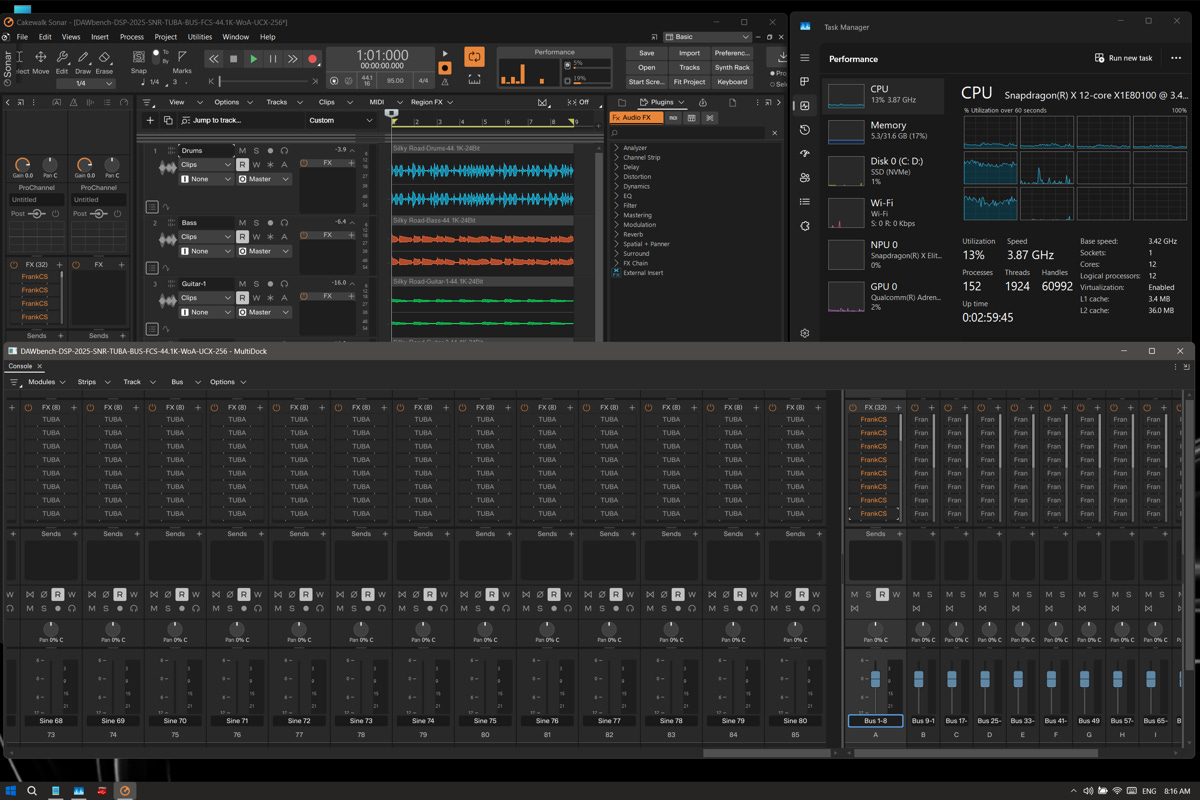This screenshot has height=800, width=1200.
Task: Toggle input echo on Guitar-1 track
Action: (284, 284)
